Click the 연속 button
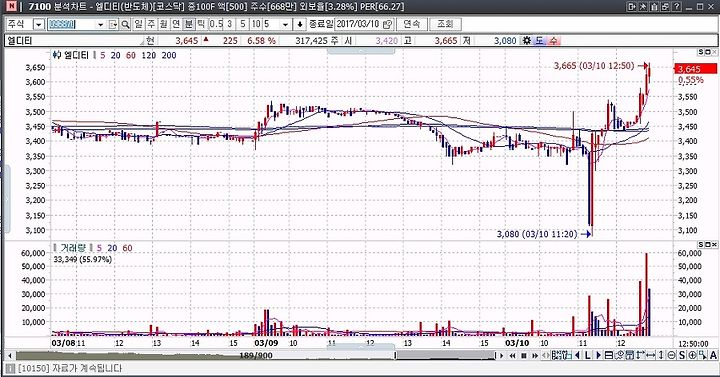The height and width of the screenshot is (377, 720). click(x=411, y=24)
